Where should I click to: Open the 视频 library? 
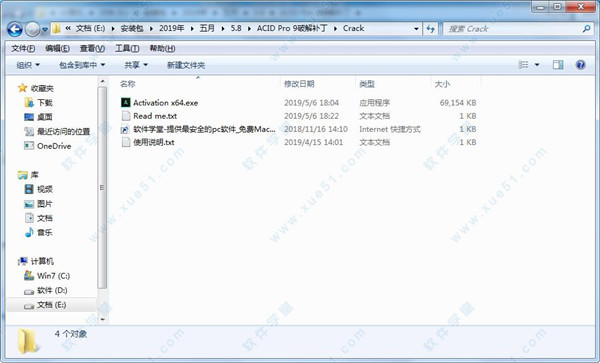(45, 189)
